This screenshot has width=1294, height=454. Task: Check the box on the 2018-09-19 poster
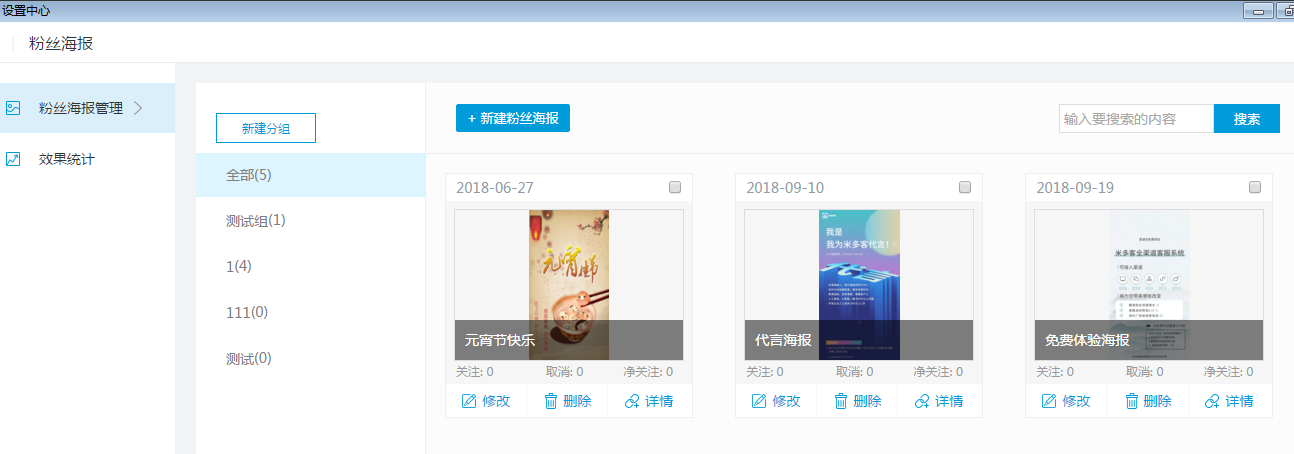(x=1255, y=187)
